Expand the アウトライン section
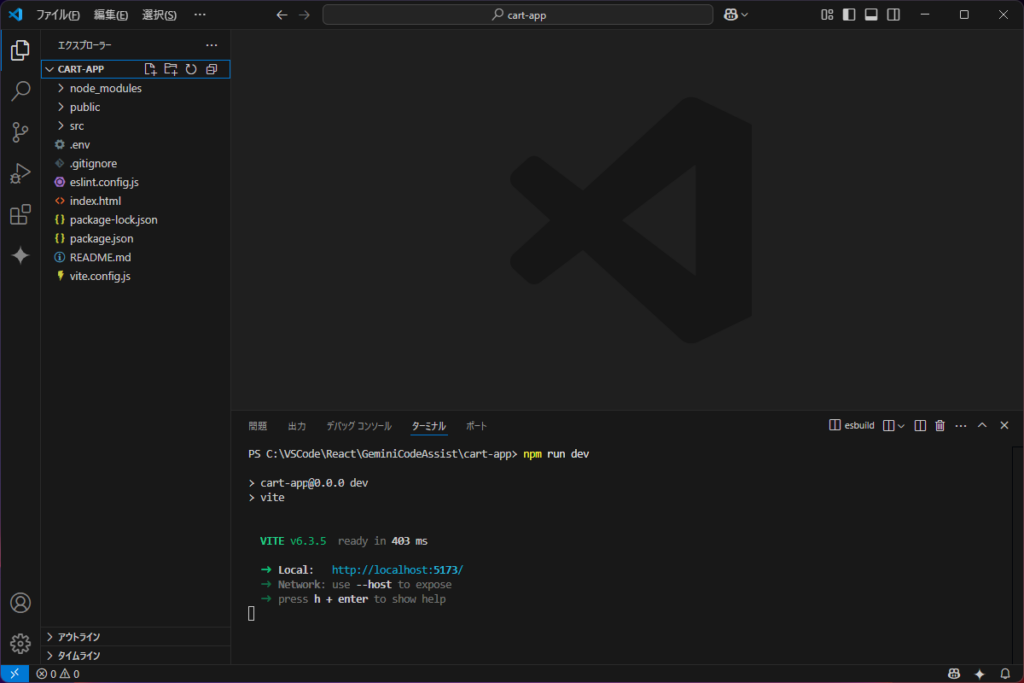Screen dimensions: 1024x683 pos(136,637)
